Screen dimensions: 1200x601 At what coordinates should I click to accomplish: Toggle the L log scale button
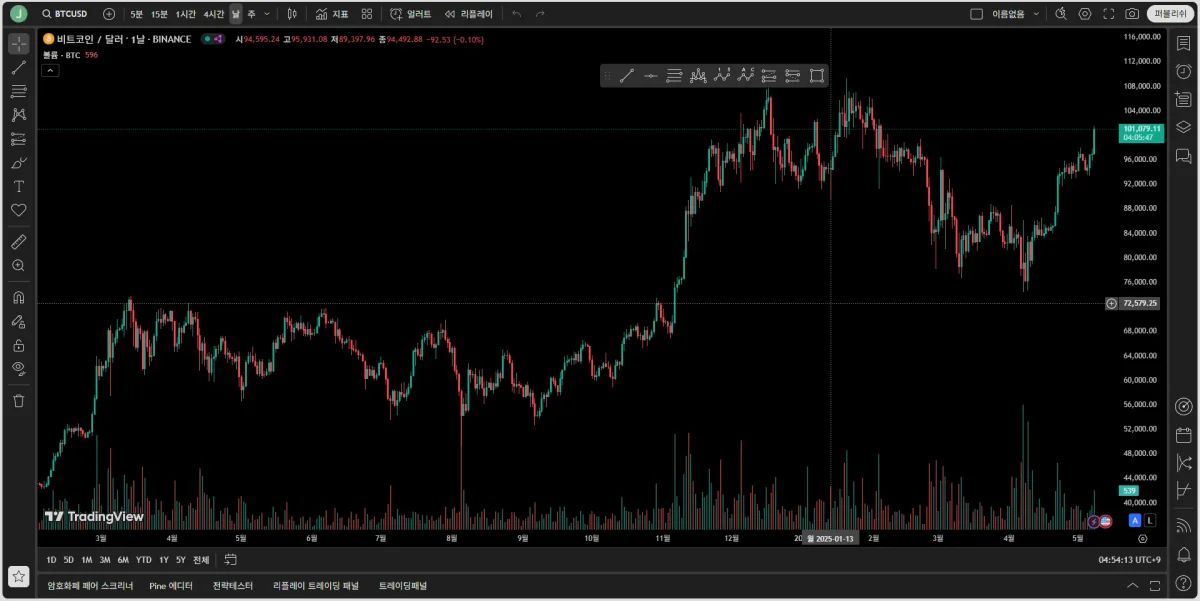1151,521
